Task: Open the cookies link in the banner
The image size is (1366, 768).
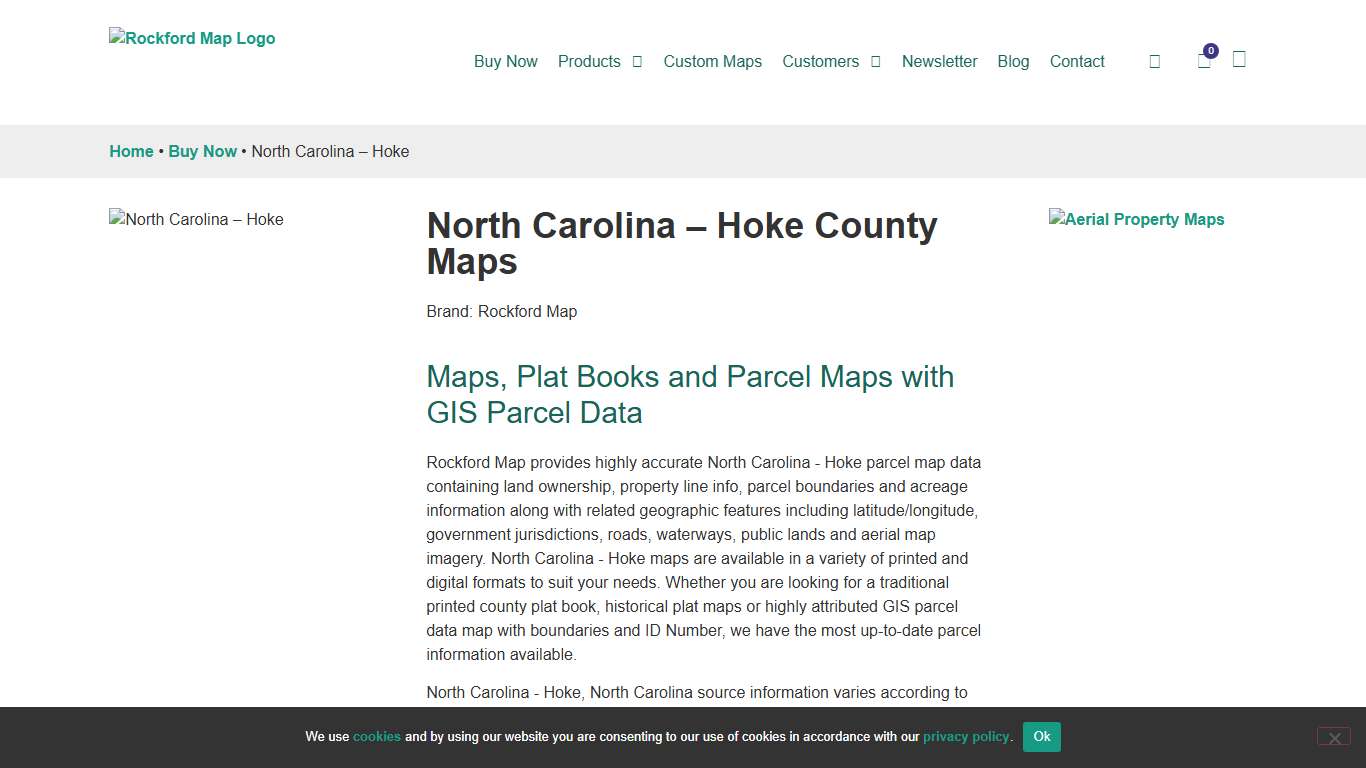Action: pyautogui.click(x=376, y=736)
